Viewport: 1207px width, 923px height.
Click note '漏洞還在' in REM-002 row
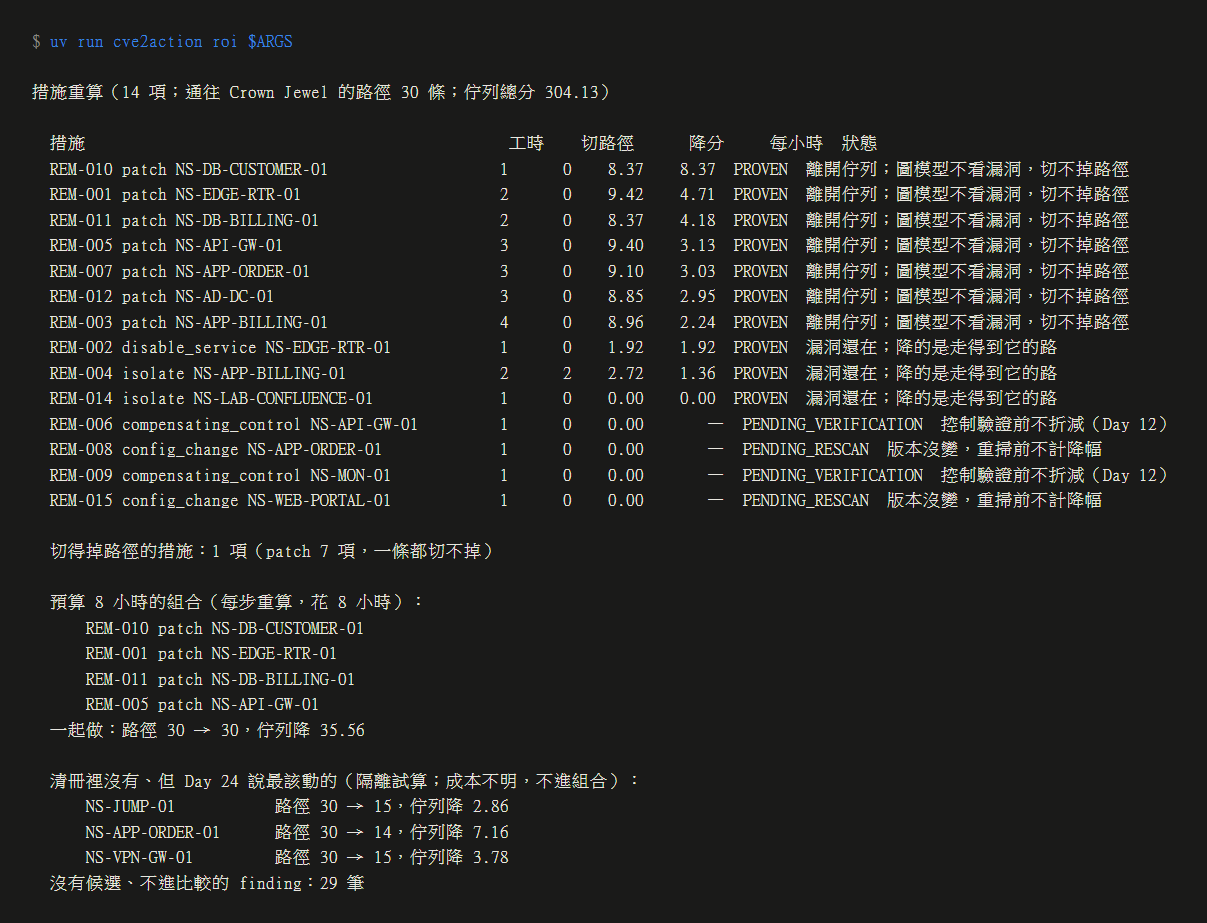(841, 348)
